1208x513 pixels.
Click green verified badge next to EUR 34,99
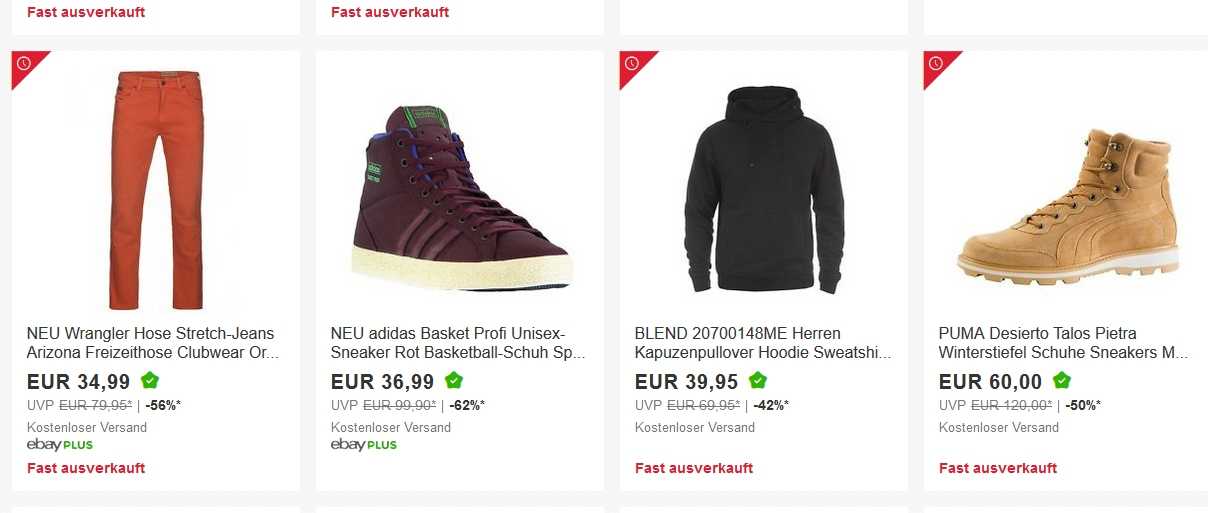(150, 380)
